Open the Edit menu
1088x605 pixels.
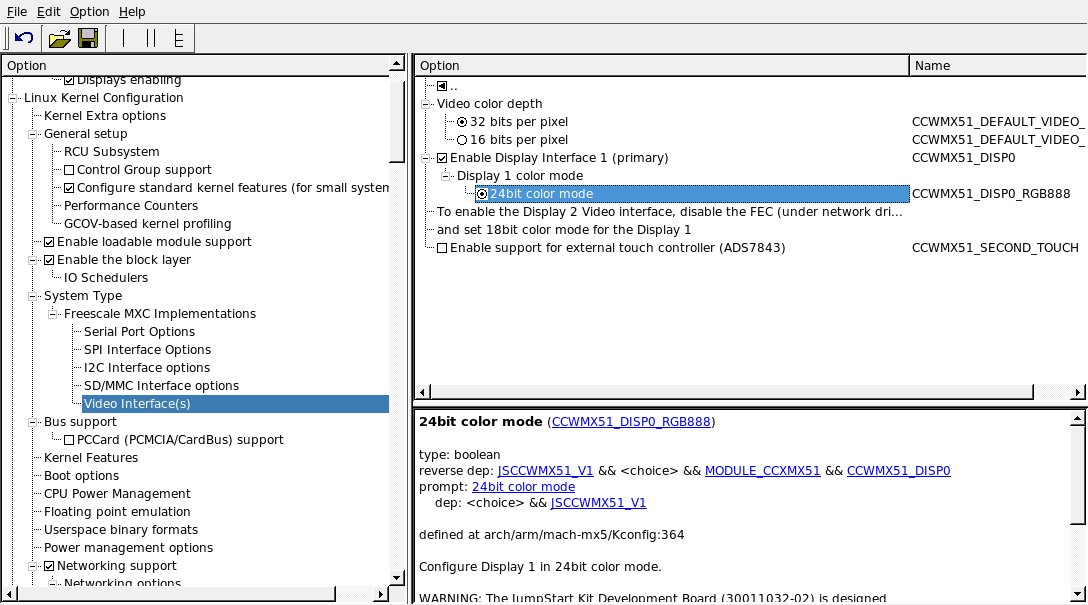click(x=48, y=11)
